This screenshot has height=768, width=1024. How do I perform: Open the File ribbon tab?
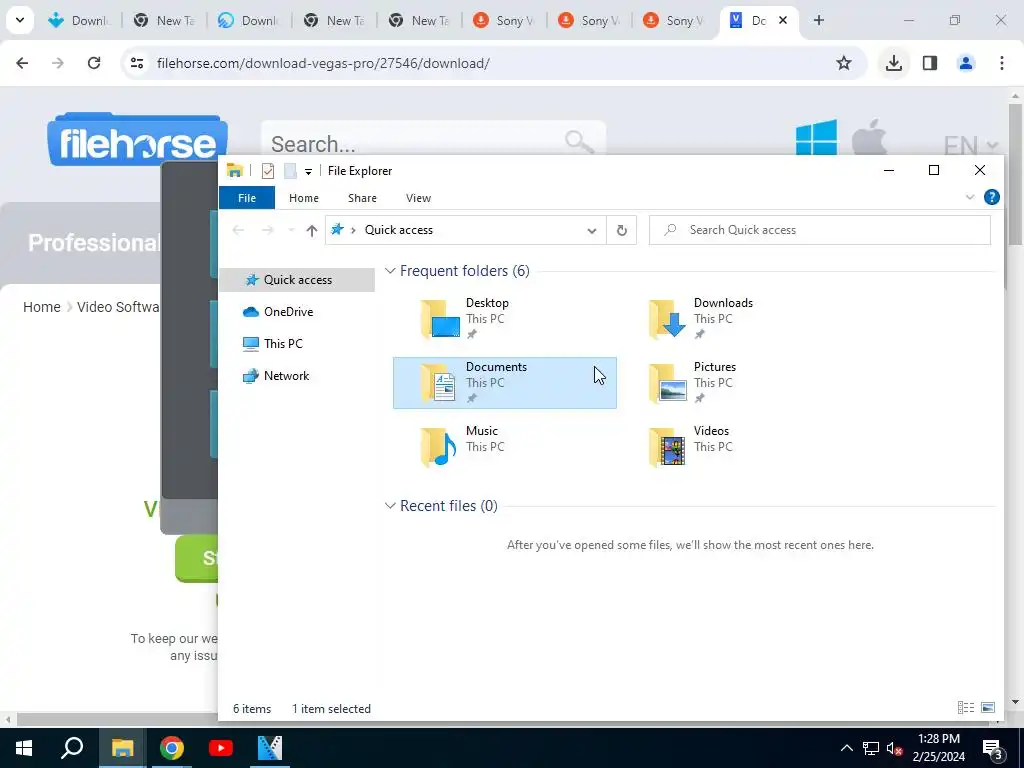(x=247, y=198)
